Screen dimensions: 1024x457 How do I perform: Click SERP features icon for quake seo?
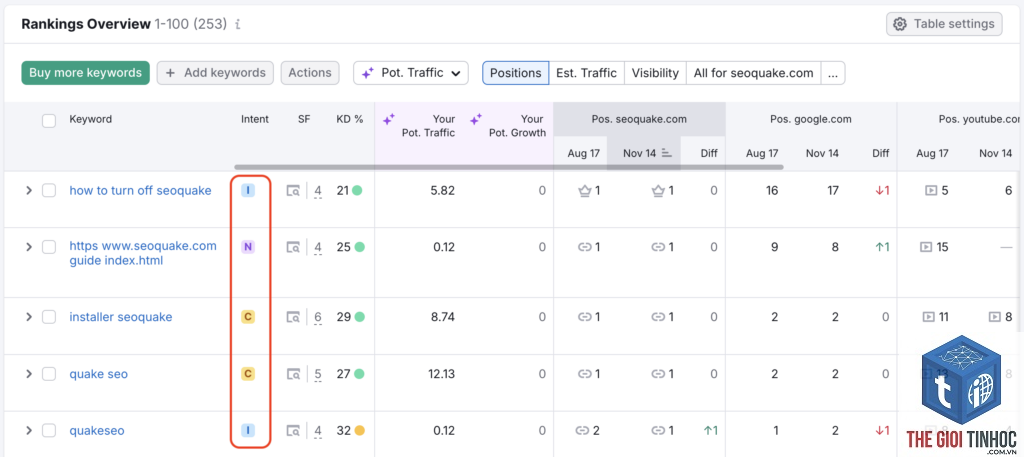click(x=293, y=375)
